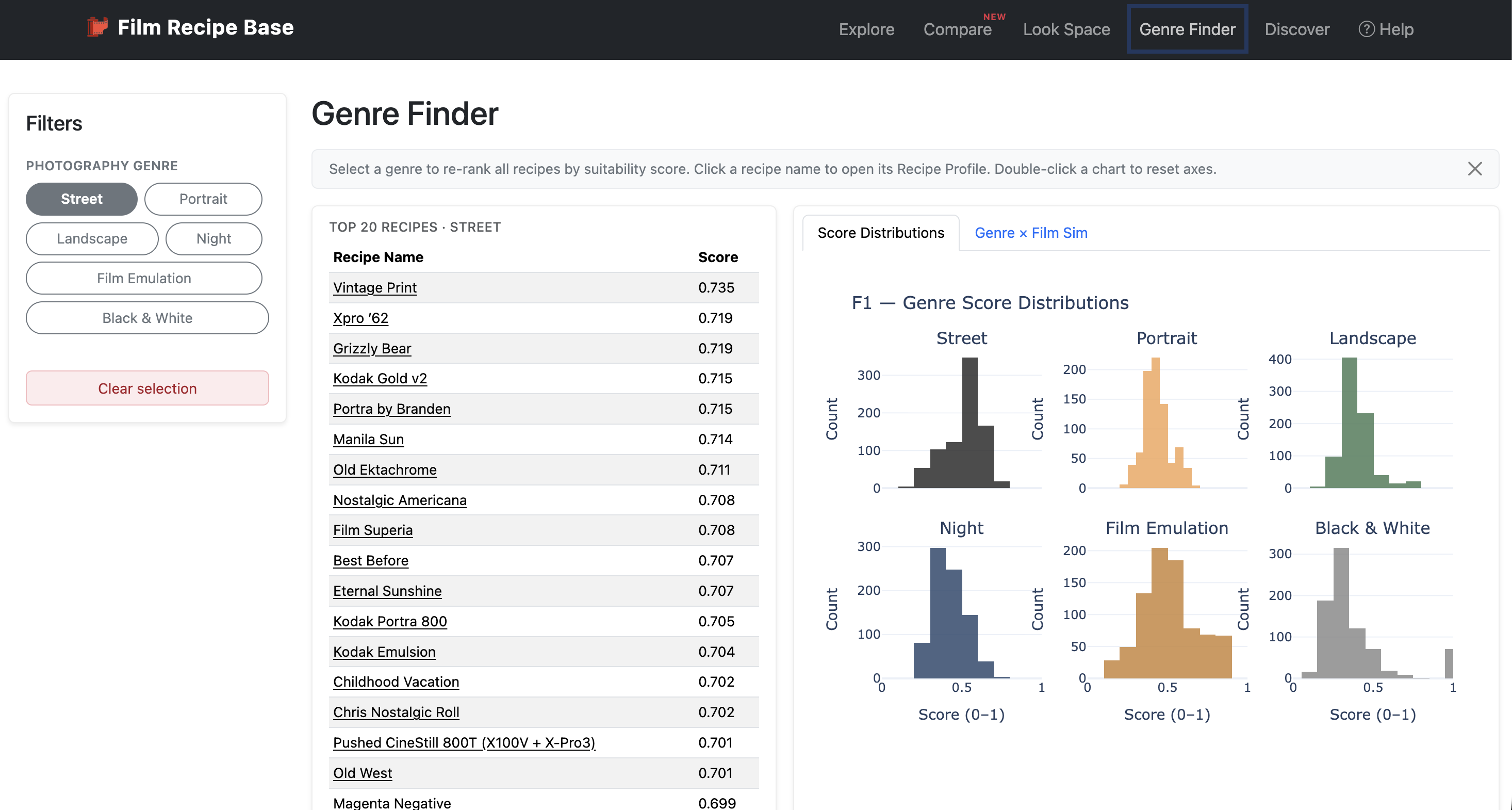Click the F1 Genre Score Distributions title
This screenshot has width=1512, height=810.
point(990,302)
